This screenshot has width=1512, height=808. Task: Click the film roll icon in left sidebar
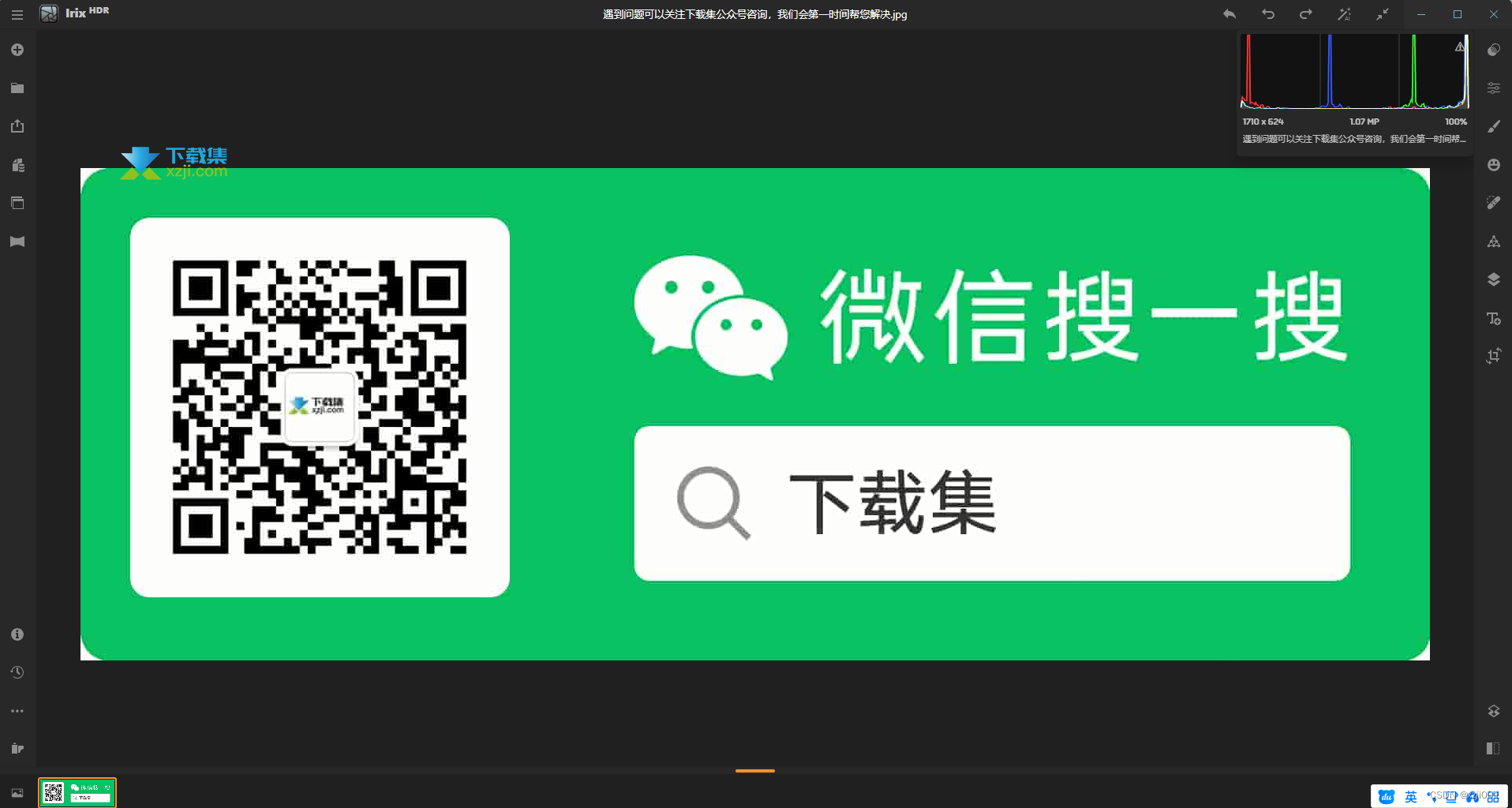pyautogui.click(x=17, y=749)
